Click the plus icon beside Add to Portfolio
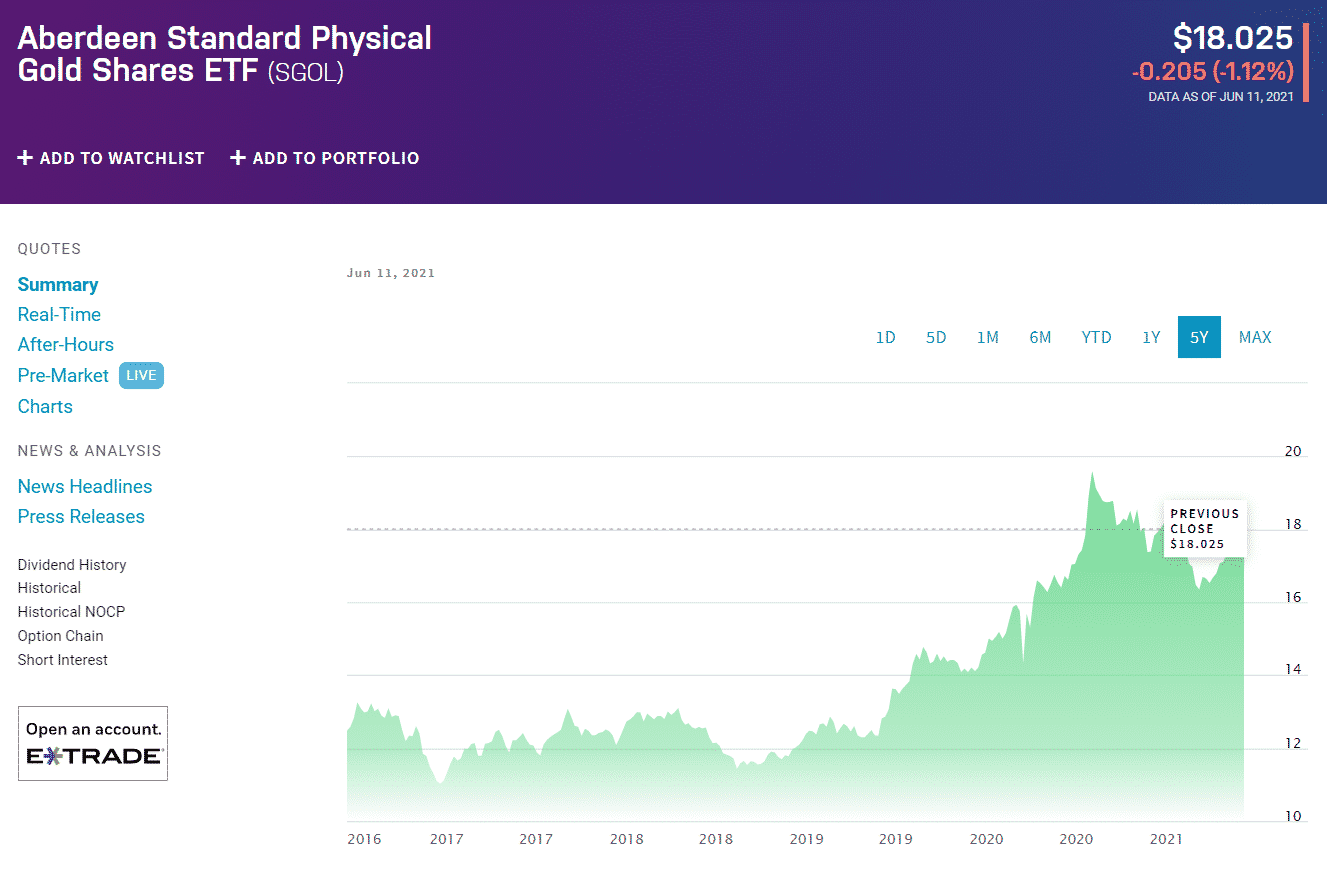Image resolution: width=1327 pixels, height=871 pixels. click(238, 158)
